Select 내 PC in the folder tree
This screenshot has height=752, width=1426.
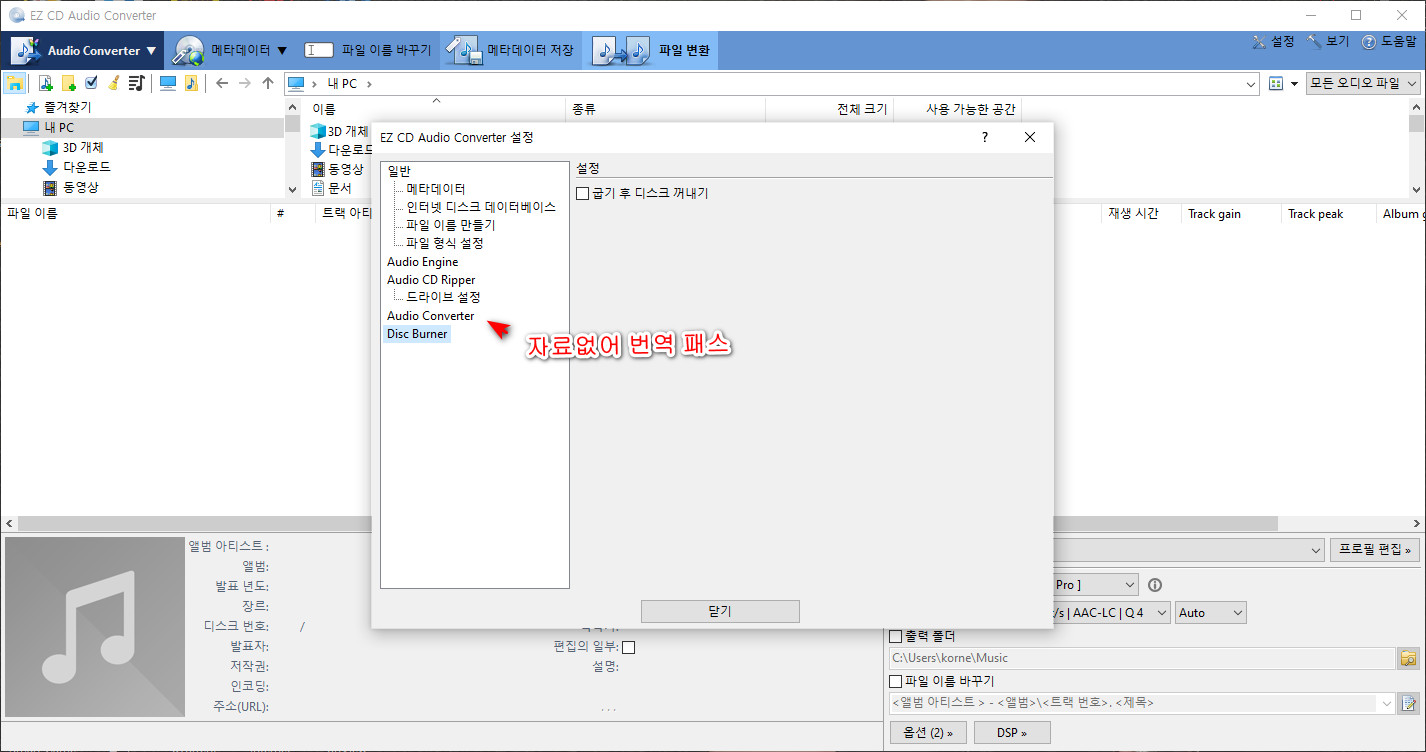click(x=59, y=127)
